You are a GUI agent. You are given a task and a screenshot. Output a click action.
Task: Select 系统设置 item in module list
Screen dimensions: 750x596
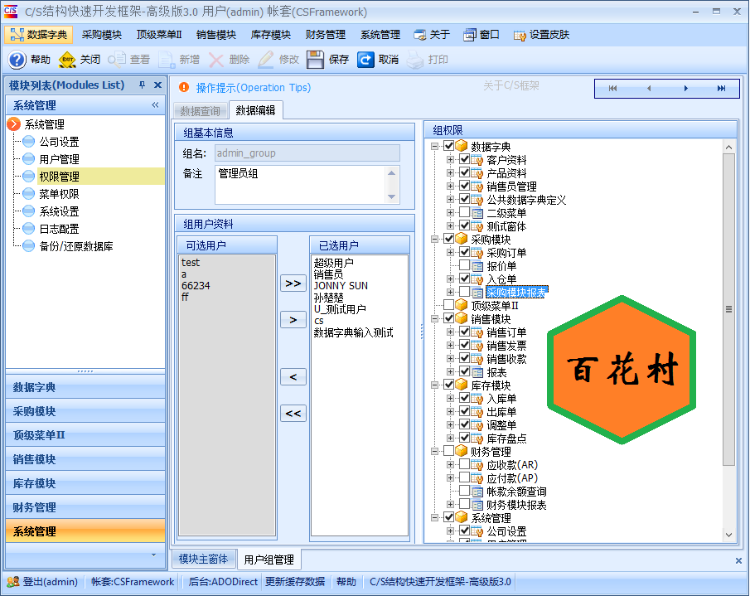pyautogui.click(x=59, y=211)
